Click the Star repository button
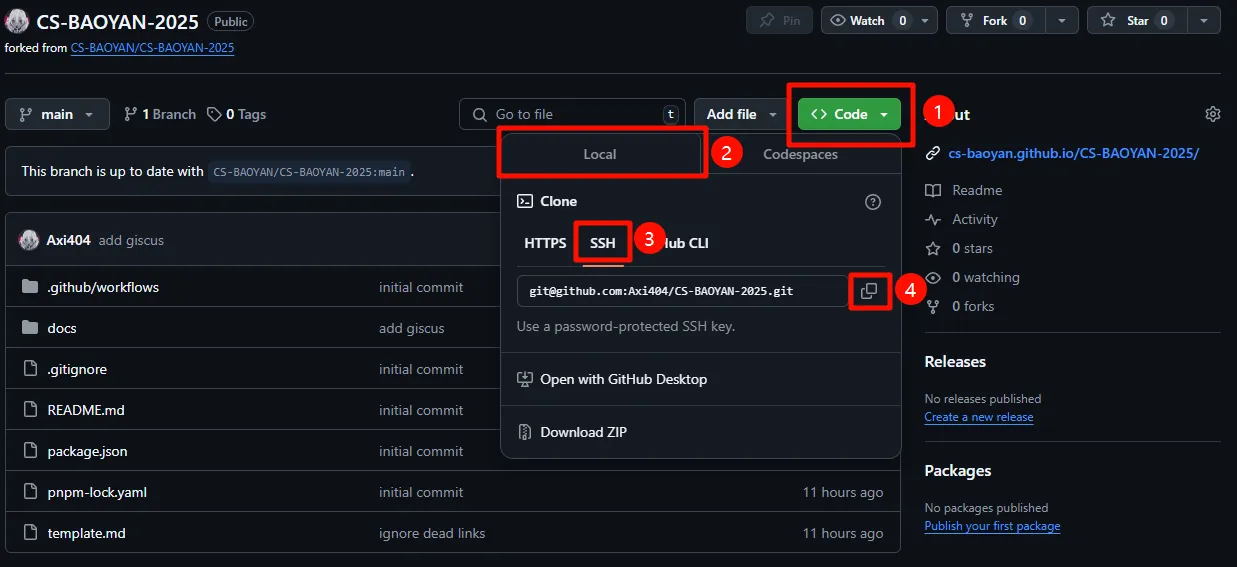Image resolution: width=1237 pixels, height=567 pixels. pyautogui.click(x=1126, y=20)
